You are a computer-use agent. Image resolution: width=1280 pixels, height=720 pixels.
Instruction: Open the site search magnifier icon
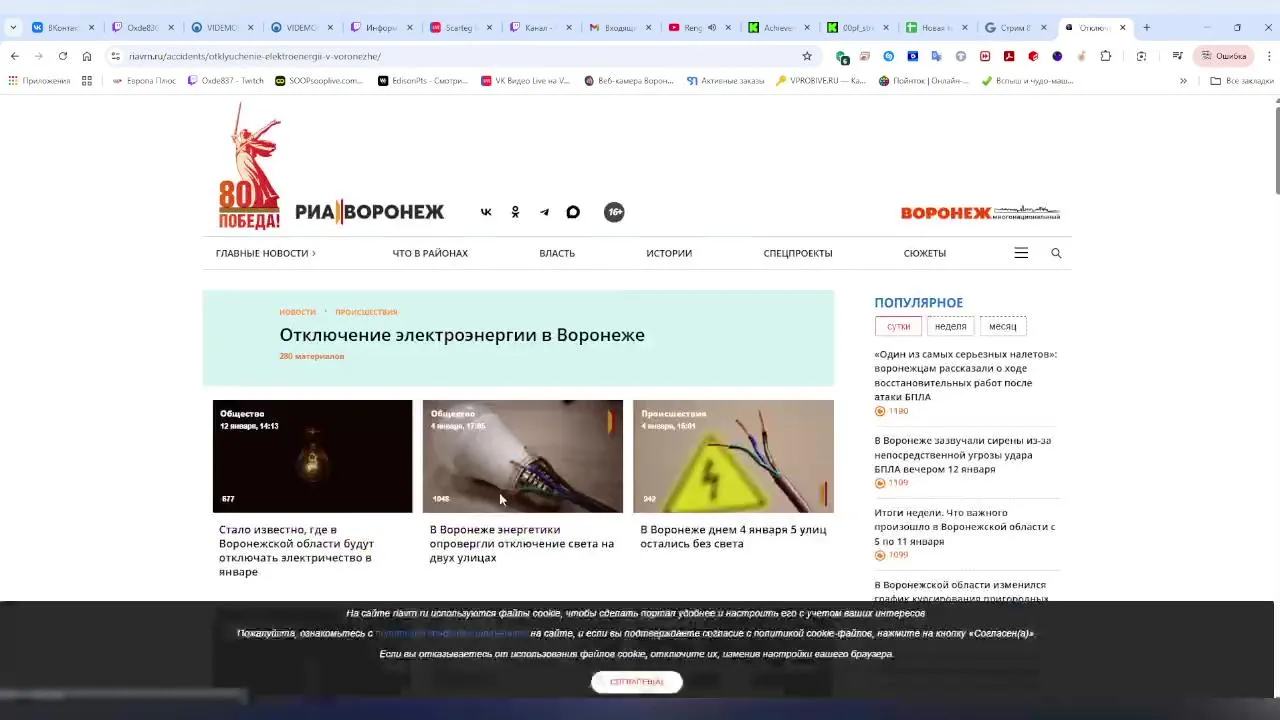(x=1056, y=253)
